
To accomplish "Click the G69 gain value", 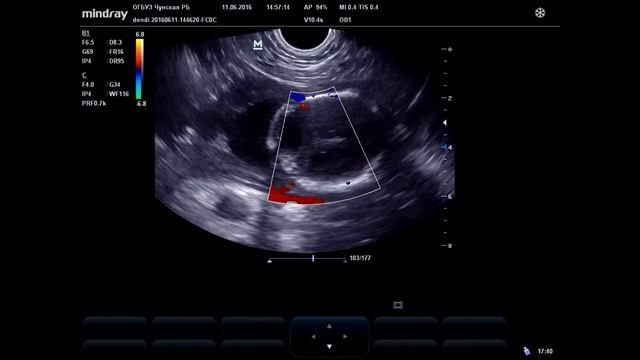I will [x=87, y=52].
